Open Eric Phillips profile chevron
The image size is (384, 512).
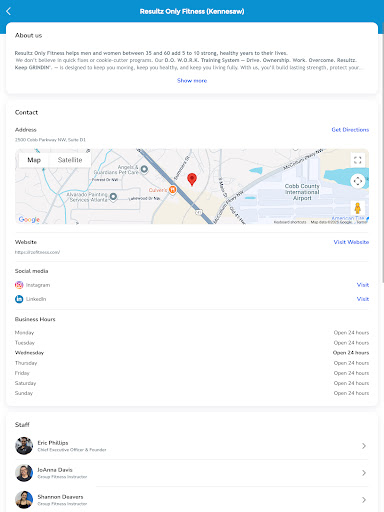(x=364, y=446)
